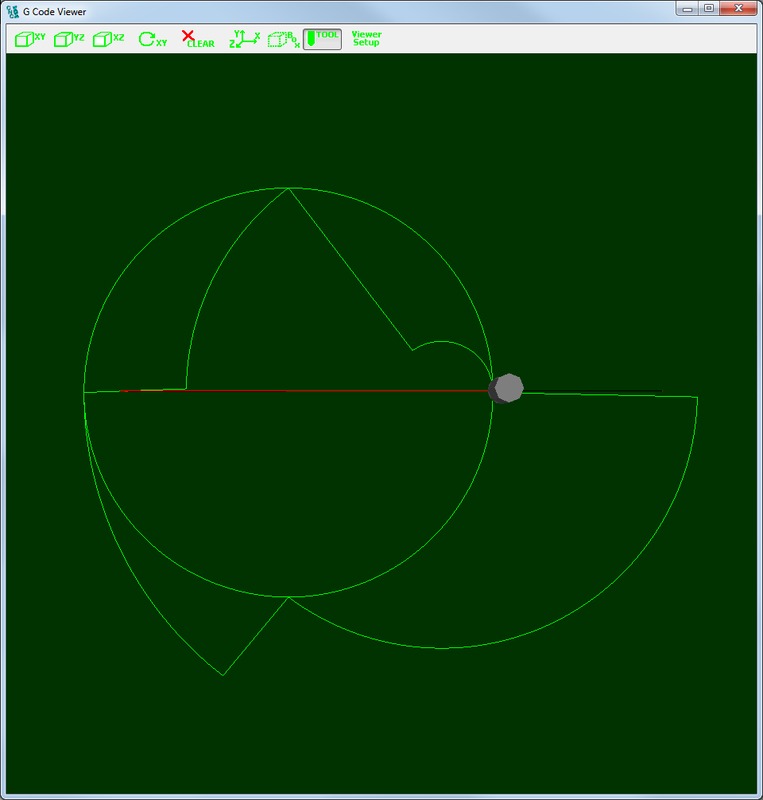The image size is (763, 800).
Task: Click the red horizontal toolpath line
Action: pyautogui.click(x=300, y=390)
